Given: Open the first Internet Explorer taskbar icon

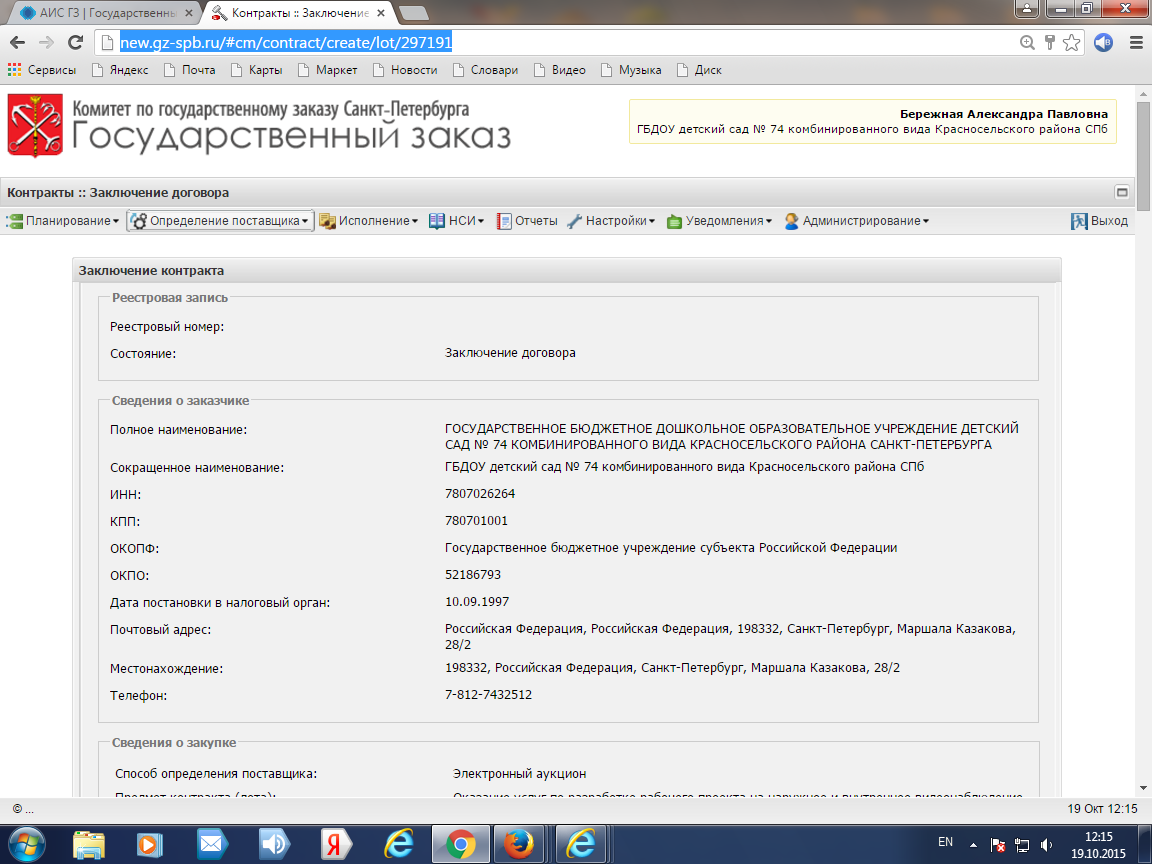Looking at the screenshot, I should [x=398, y=844].
